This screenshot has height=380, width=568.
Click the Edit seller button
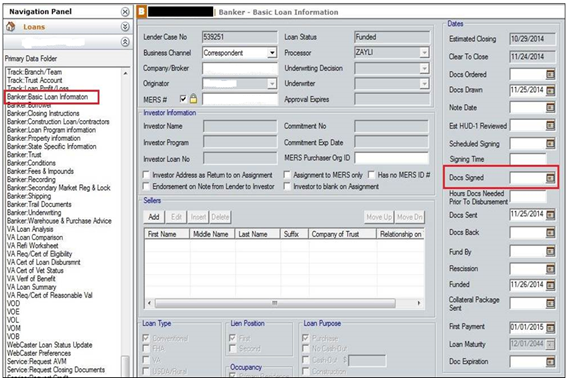(x=176, y=217)
